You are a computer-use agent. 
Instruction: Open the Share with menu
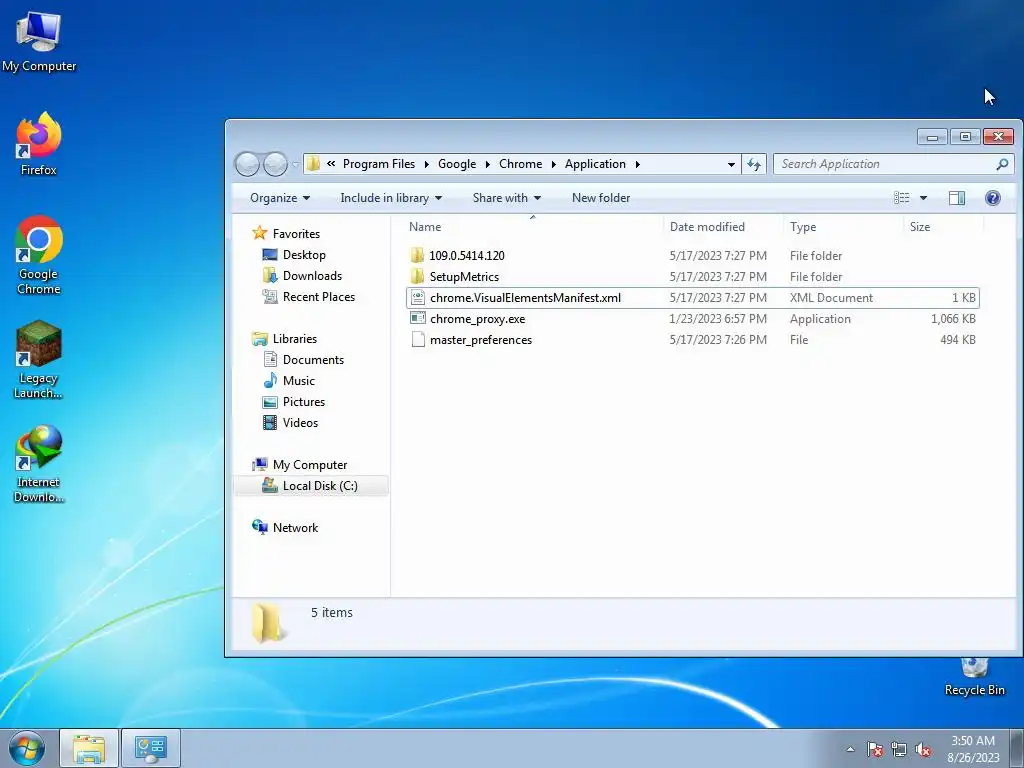(507, 198)
